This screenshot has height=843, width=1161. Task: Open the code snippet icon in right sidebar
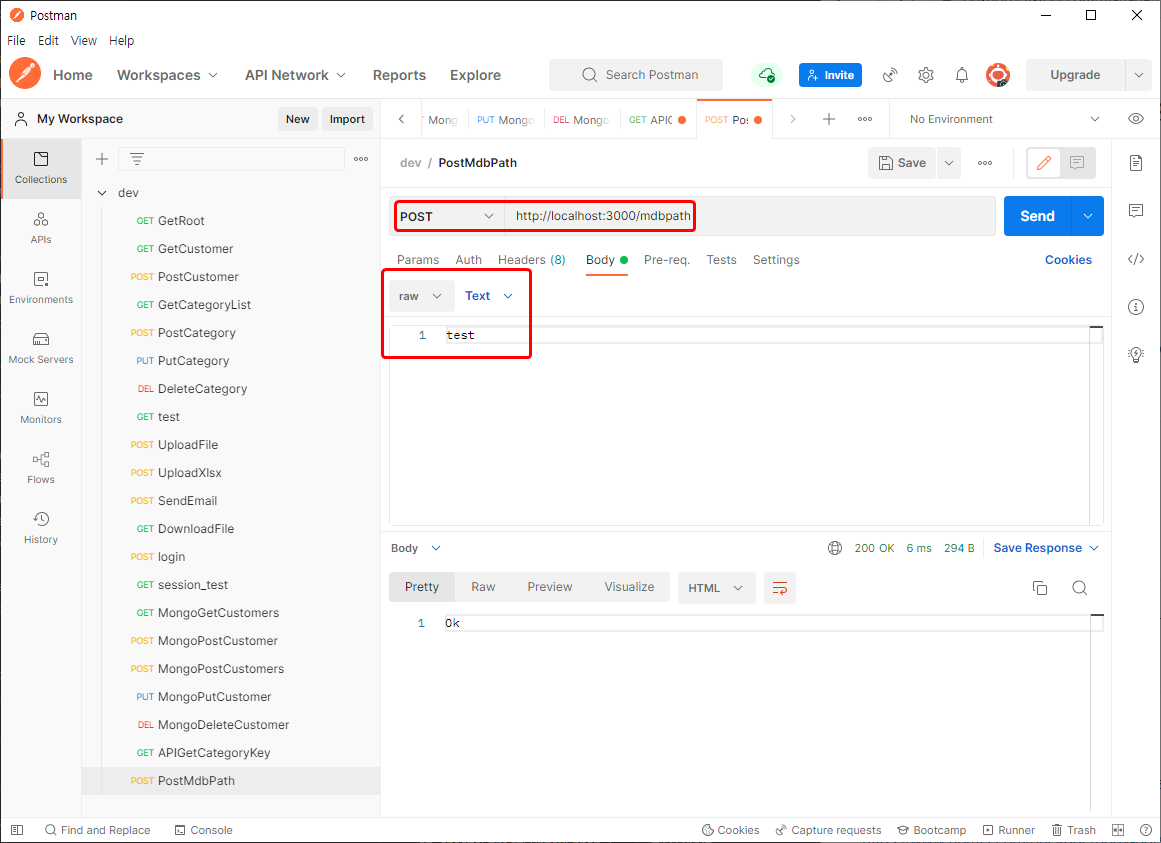tap(1136, 259)
